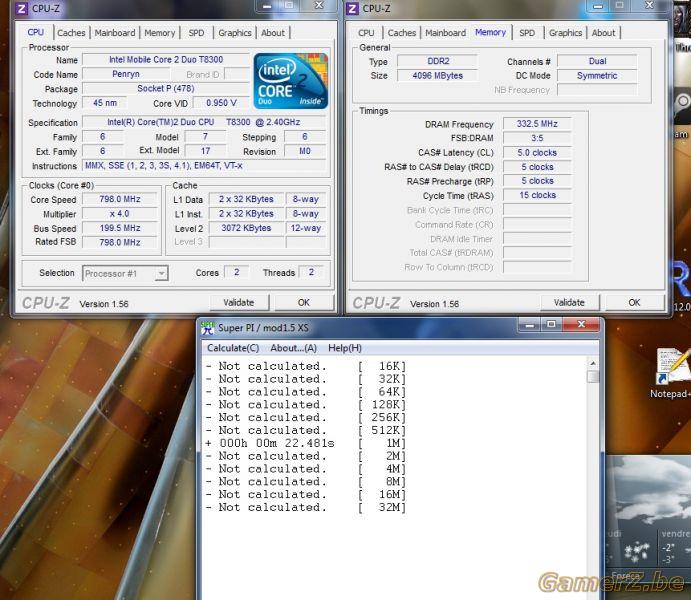This screenshot has width=691, height=600.
Task: Click OK in left CPU-Z window
Action: click(x=304, y=303)
